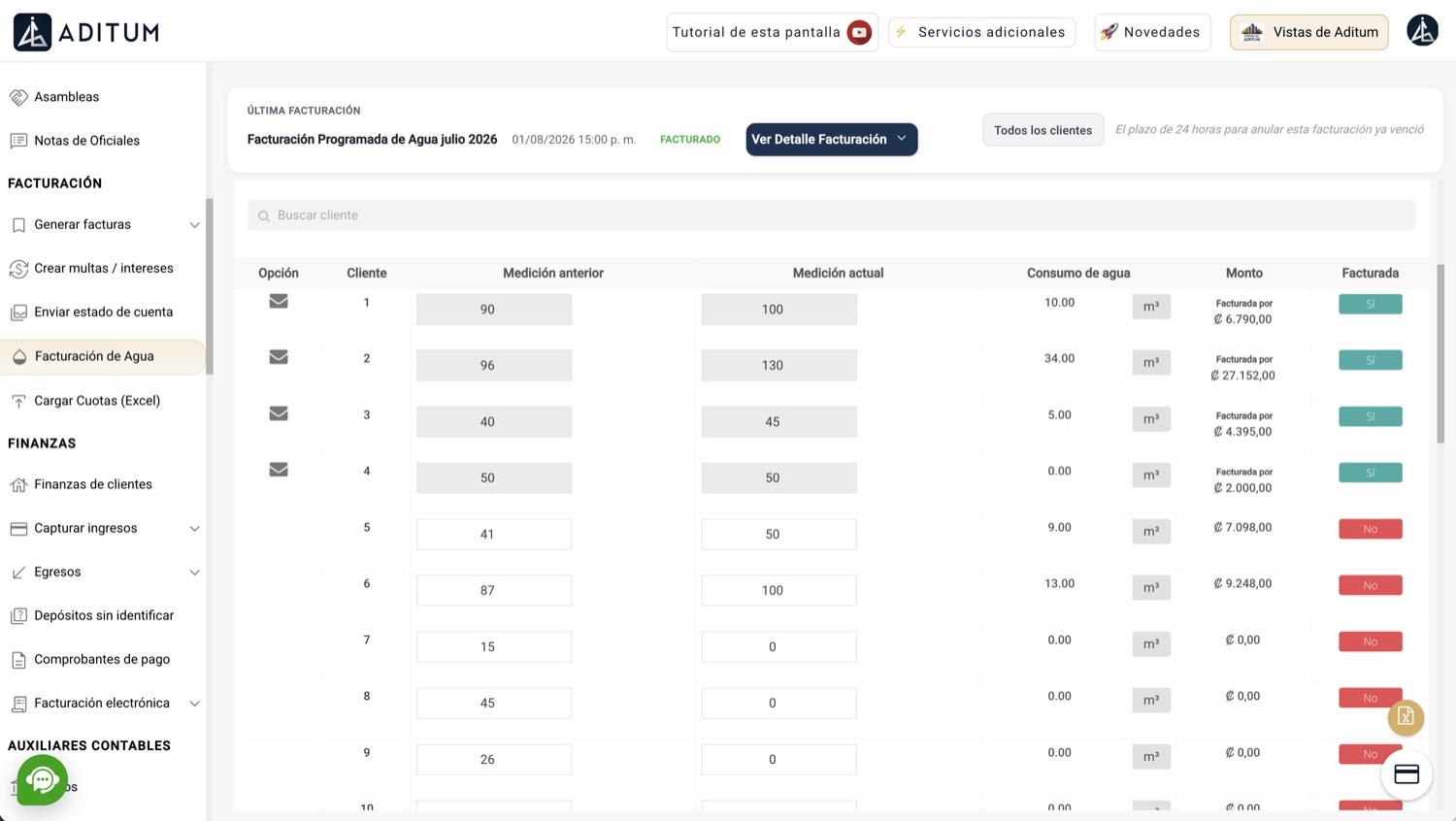Open the green chat support bubble

point(42,779)
